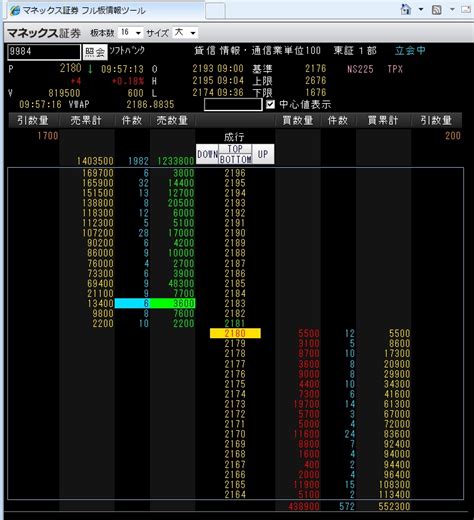Image resolution: width=474 pixels, height=520 pixels.
Task: Click the マネックス証券 logo
Action: (44, 33)
